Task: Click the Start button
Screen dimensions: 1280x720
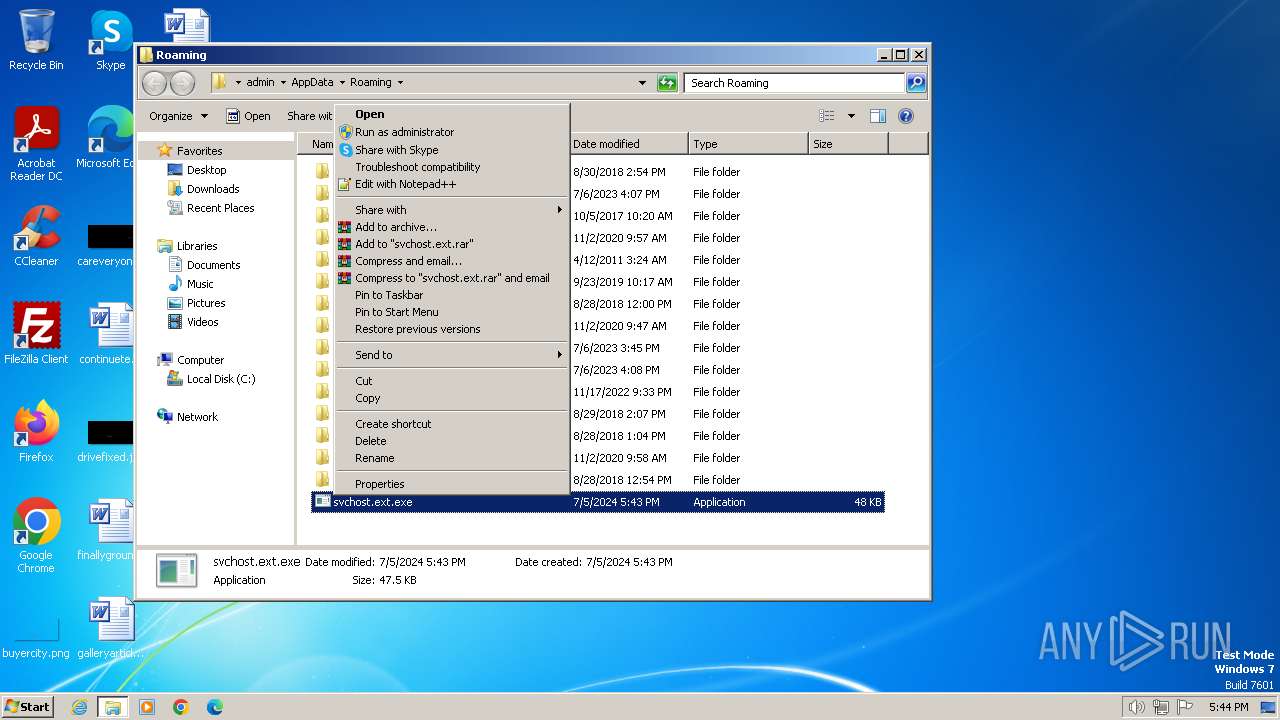Action: coord(27,707)
